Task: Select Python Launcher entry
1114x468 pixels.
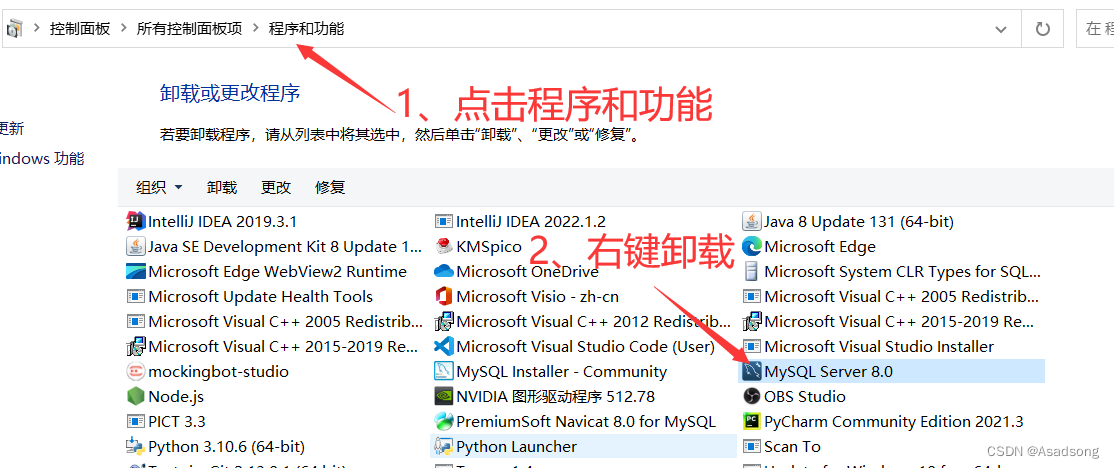Action: pyautogui.click(x=583, y=447)
